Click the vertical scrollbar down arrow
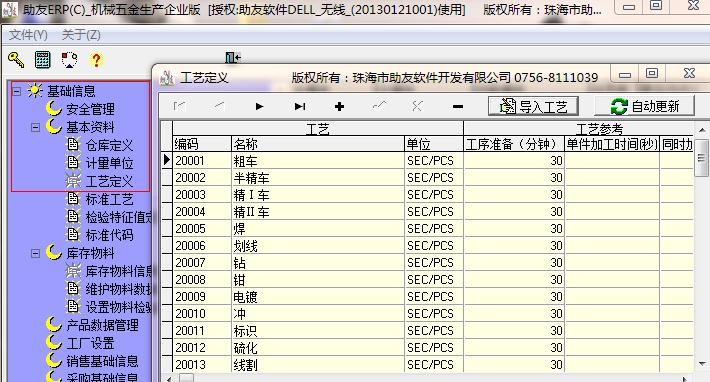This screenshot has width=710, height=382. (701, 364)
